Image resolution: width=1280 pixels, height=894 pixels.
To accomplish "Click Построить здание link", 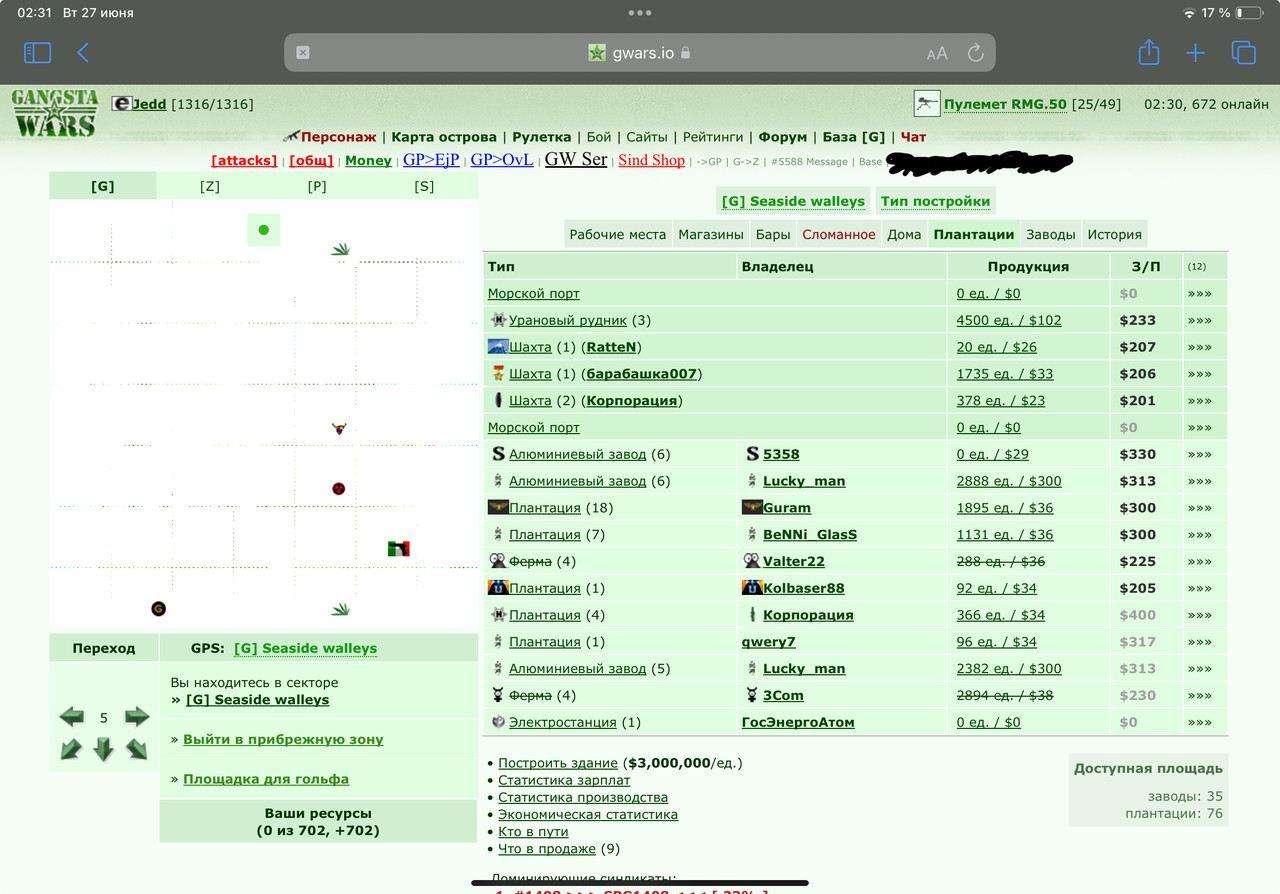I will (558, 763).
